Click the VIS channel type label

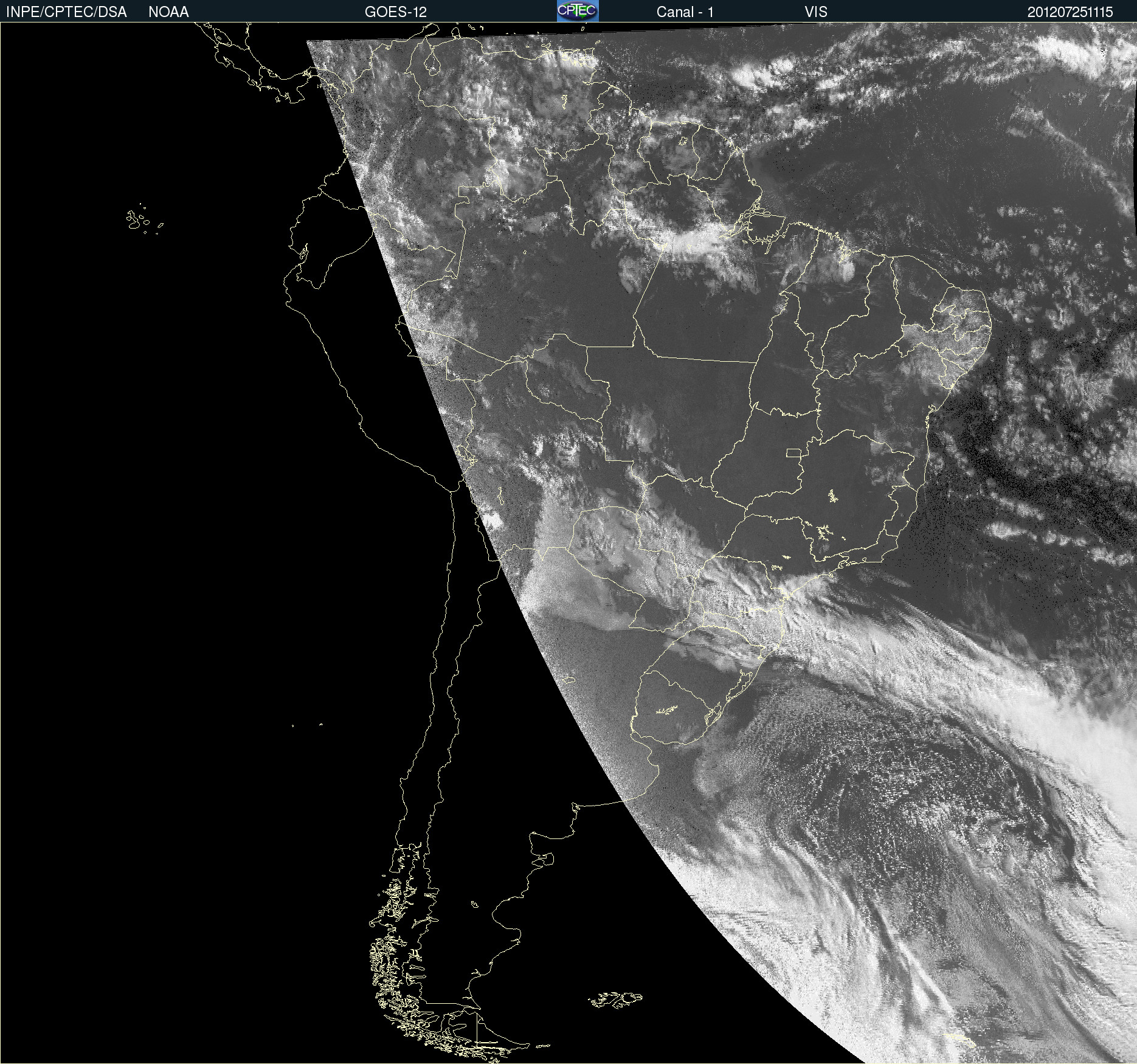pyautogui.click(x=816, y=12)
